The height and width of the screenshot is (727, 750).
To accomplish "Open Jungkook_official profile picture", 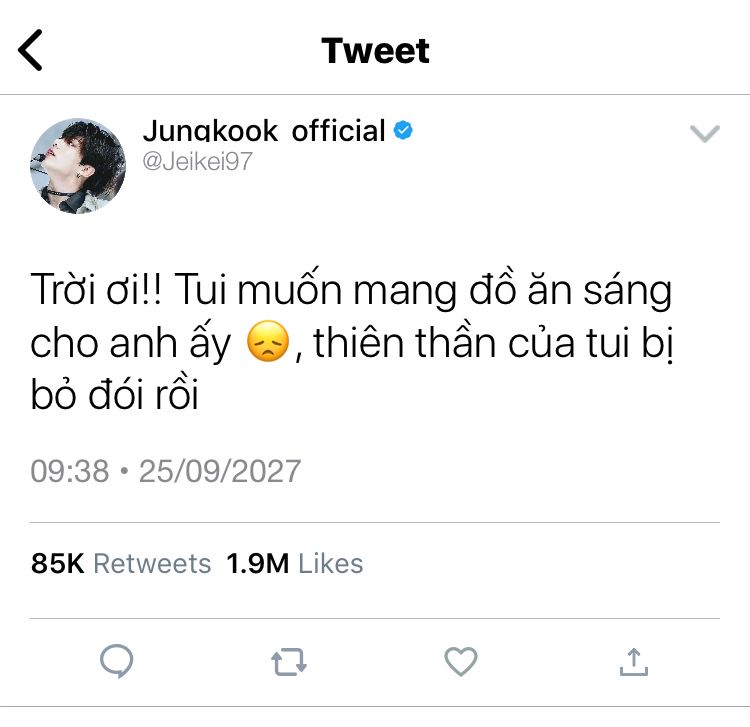I will 78,165.
